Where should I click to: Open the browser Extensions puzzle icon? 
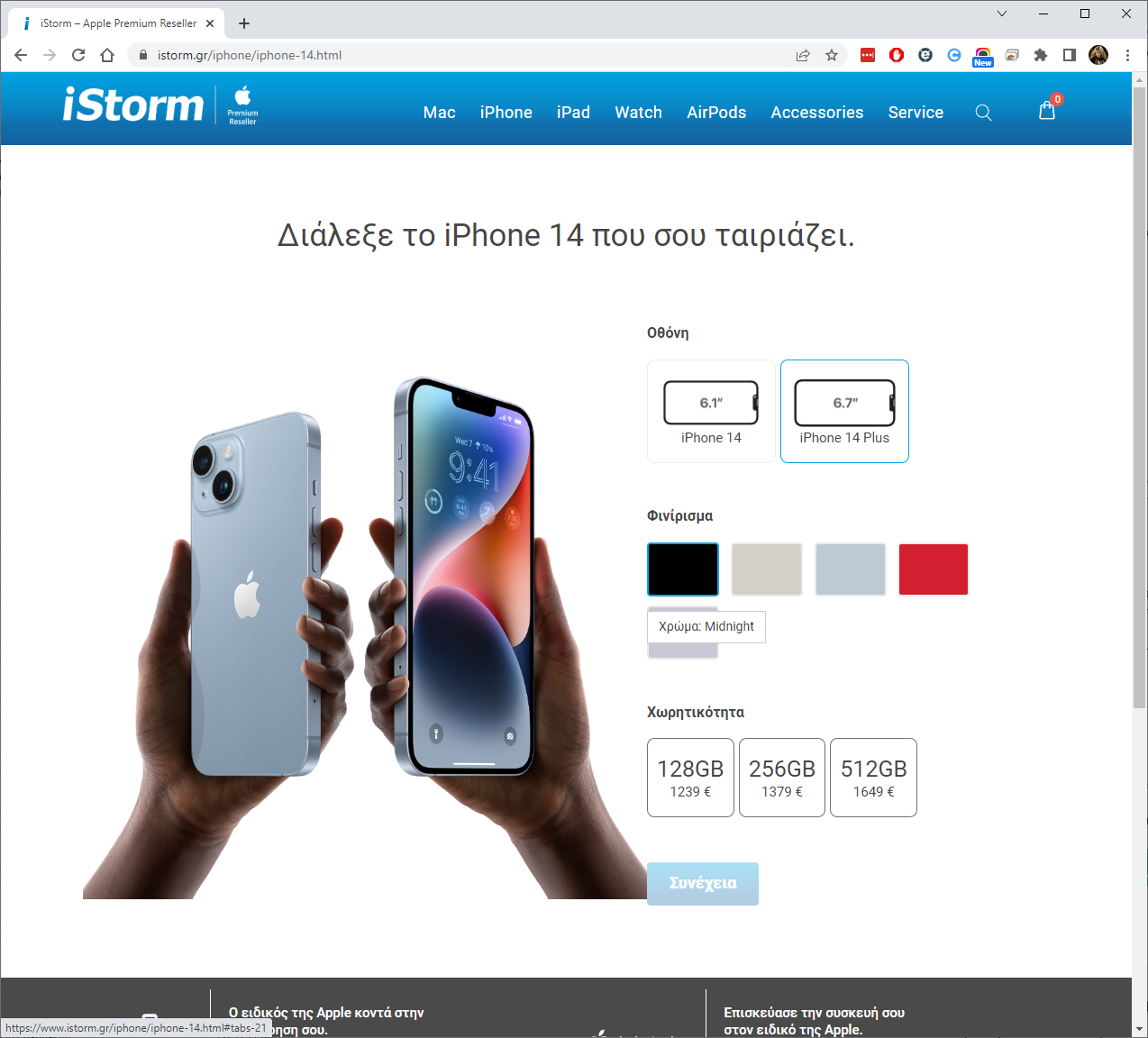[1041, 55]
